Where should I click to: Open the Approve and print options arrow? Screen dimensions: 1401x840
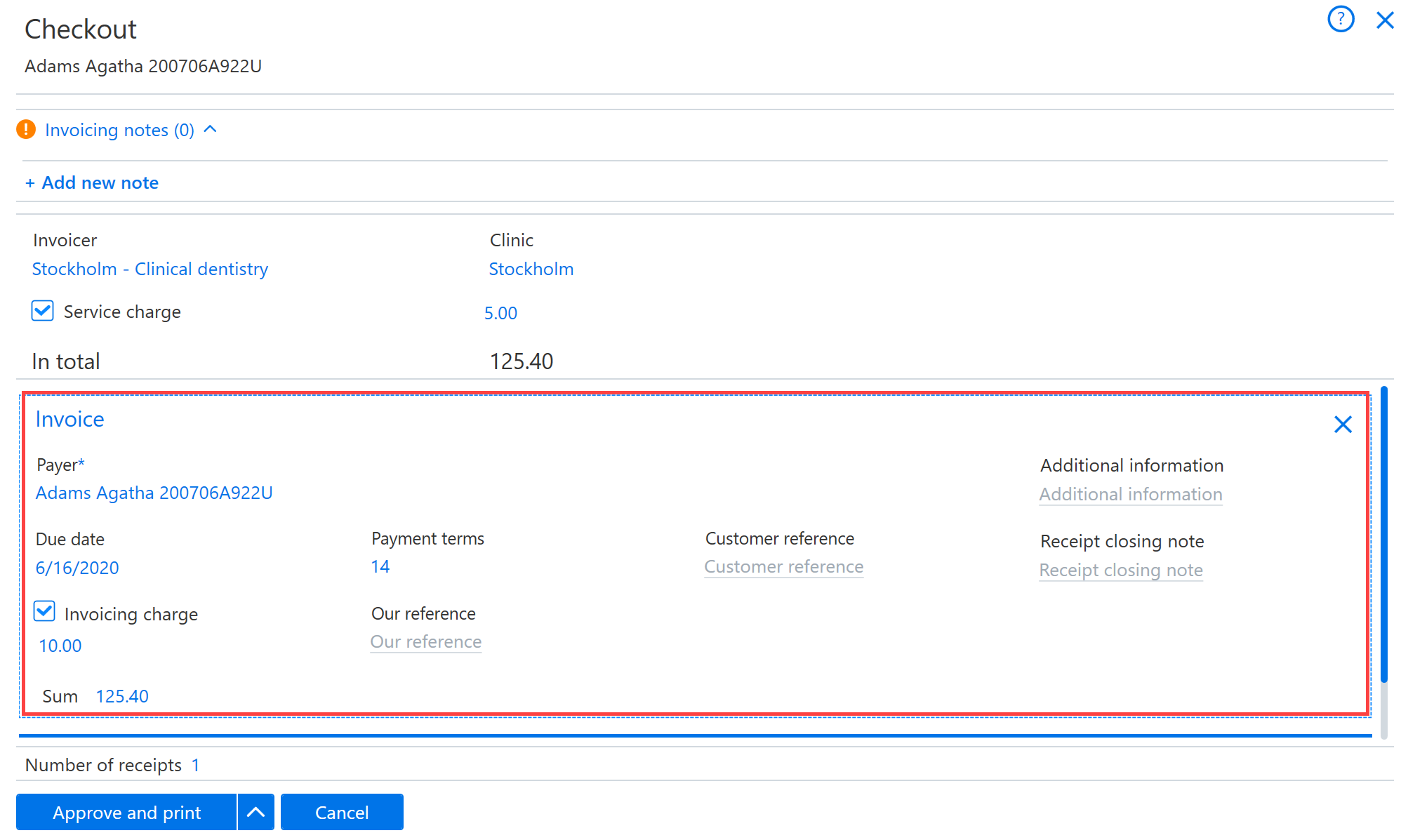tap(256, 812)
